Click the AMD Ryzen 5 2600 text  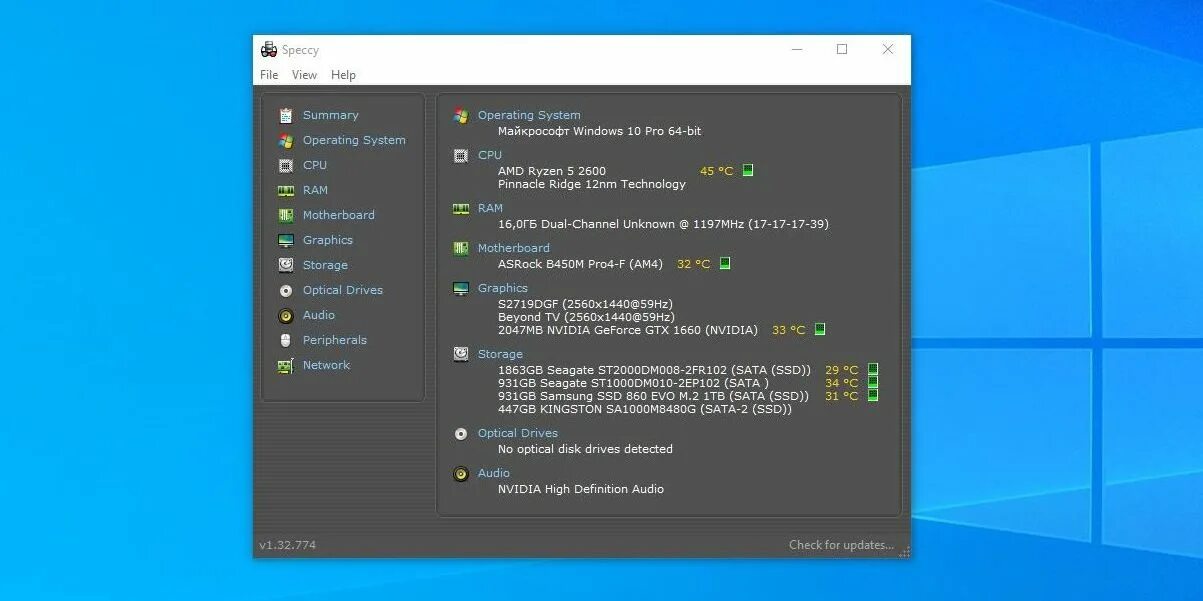tap(552, 171)
